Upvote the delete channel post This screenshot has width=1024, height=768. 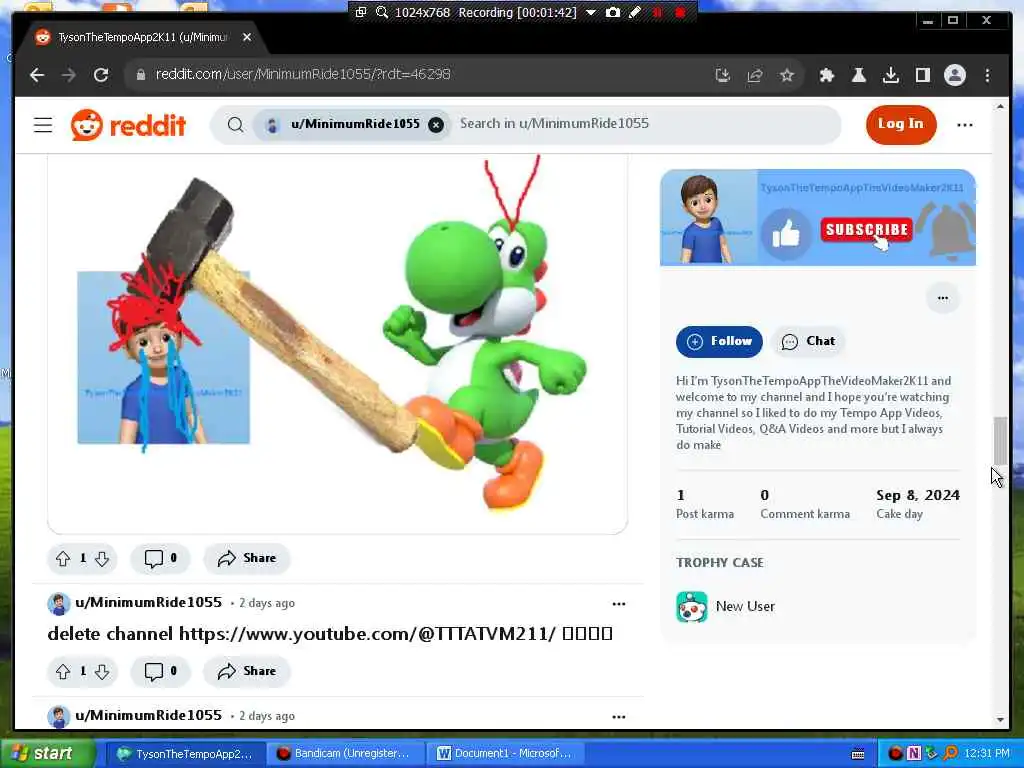(x=63, y=672)
